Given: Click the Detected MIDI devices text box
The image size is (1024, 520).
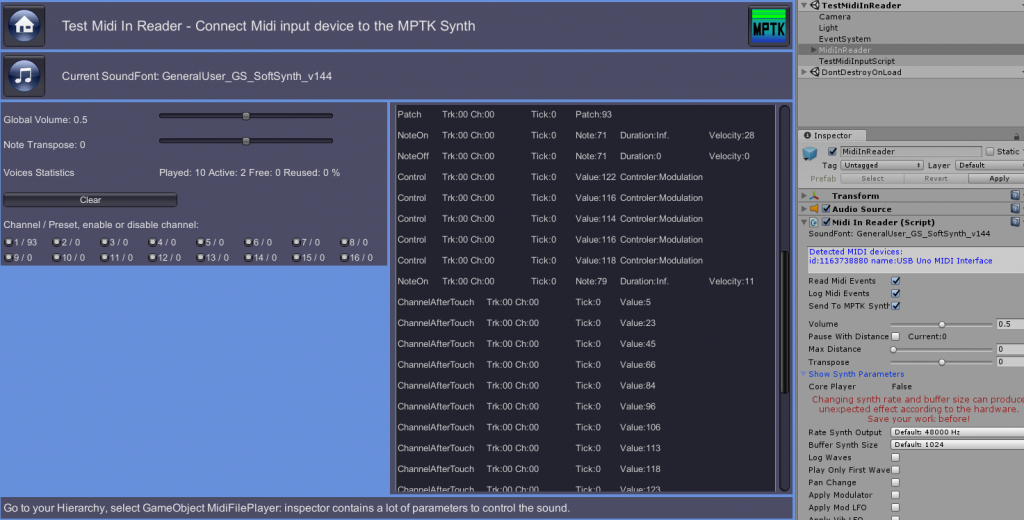Looking at the screenshot, I should click(x=915, y=259).
